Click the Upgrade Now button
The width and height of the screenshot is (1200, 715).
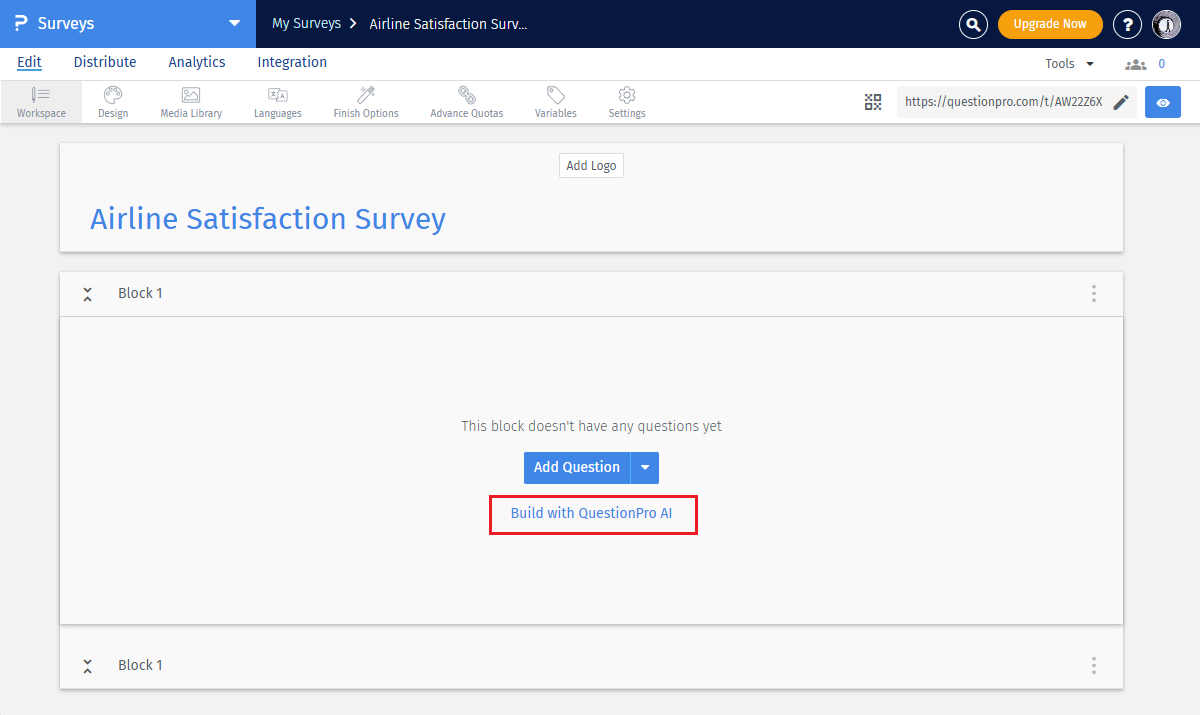point(1049,24)
